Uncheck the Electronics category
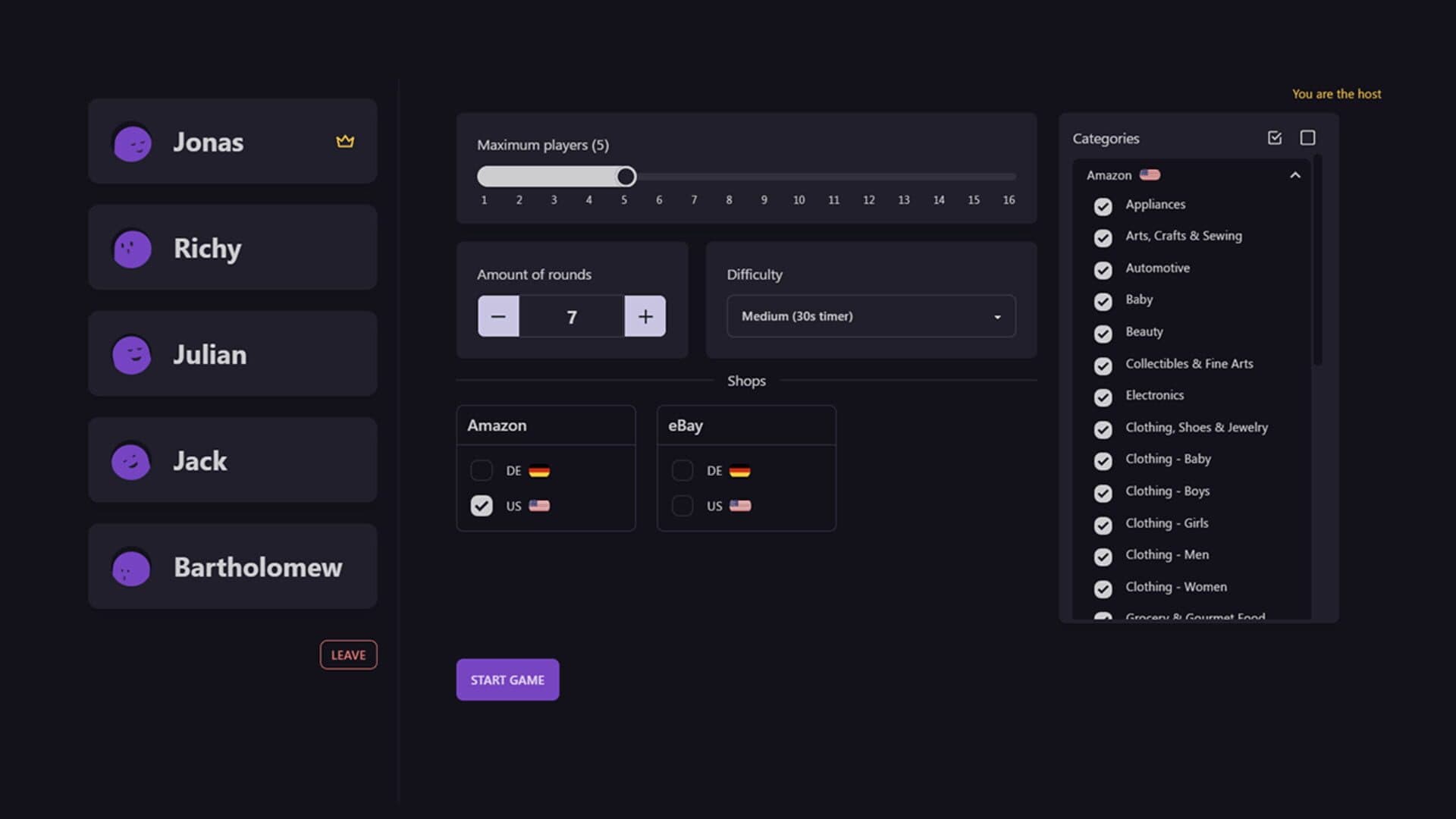 (1103, 397)
